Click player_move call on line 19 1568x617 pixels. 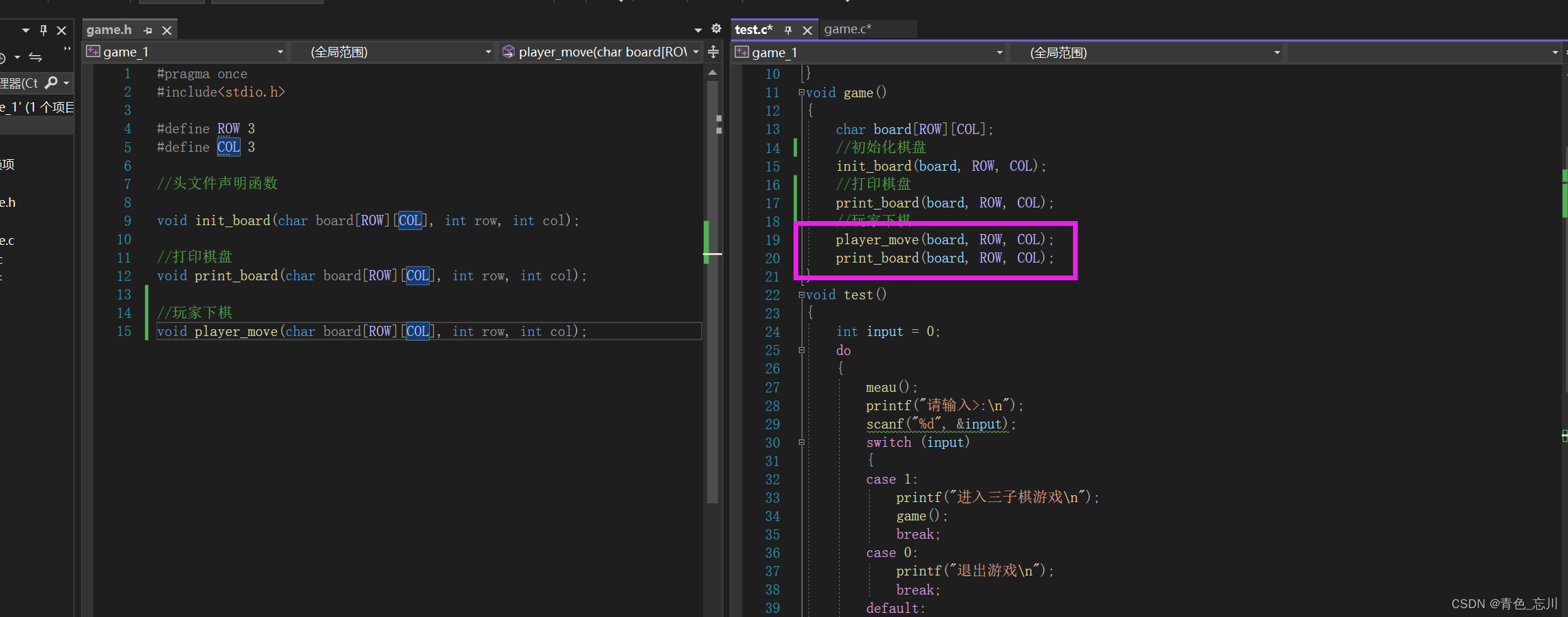click(x=944, y=239)
